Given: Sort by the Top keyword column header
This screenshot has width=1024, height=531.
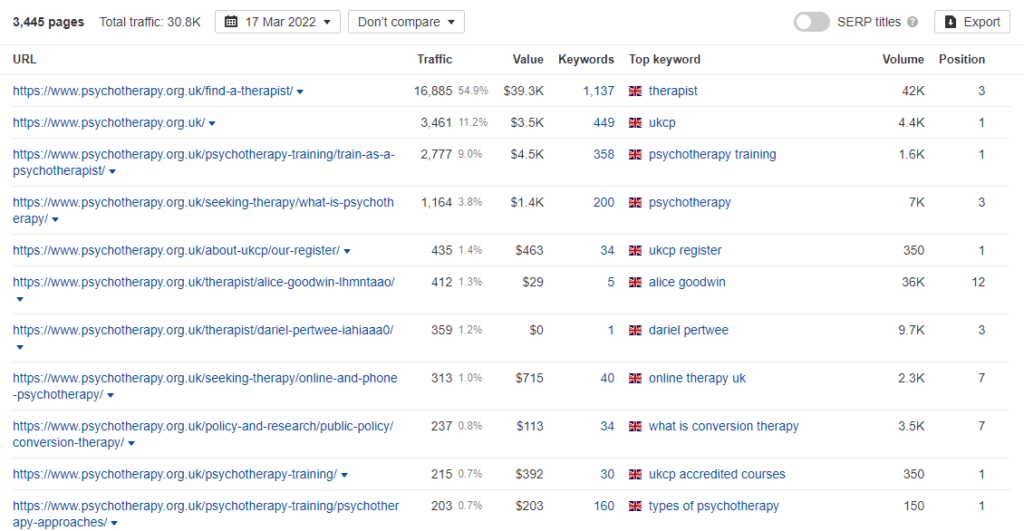Looking at the screenshot, I should (x=664, y=59).
